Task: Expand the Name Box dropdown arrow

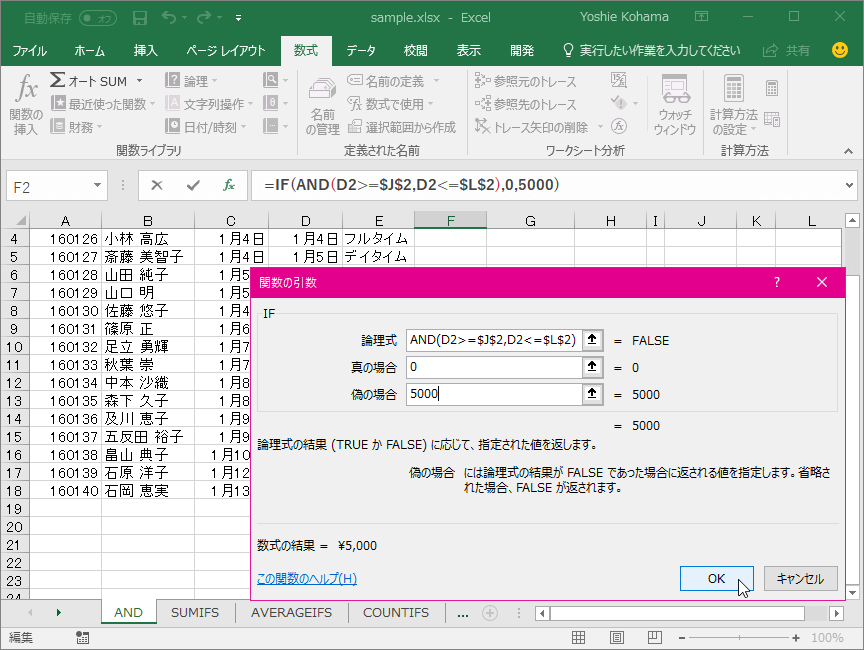Action: click(97, 185)
